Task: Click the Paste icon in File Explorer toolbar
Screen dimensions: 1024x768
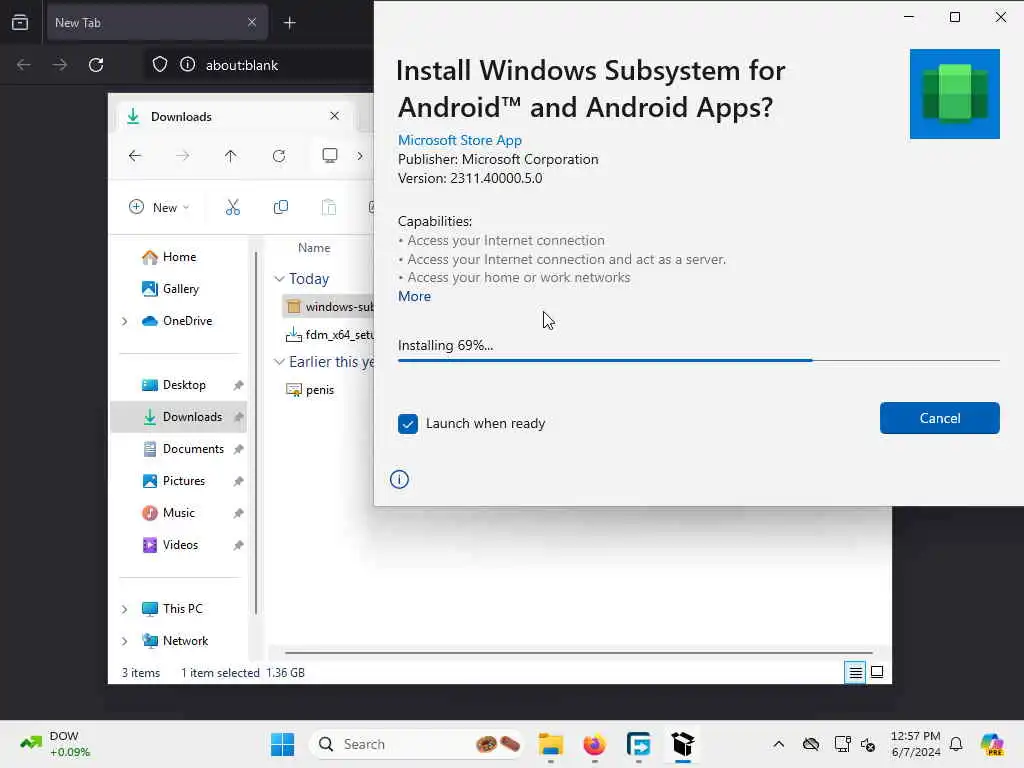Action: click(x=328, y=208)
